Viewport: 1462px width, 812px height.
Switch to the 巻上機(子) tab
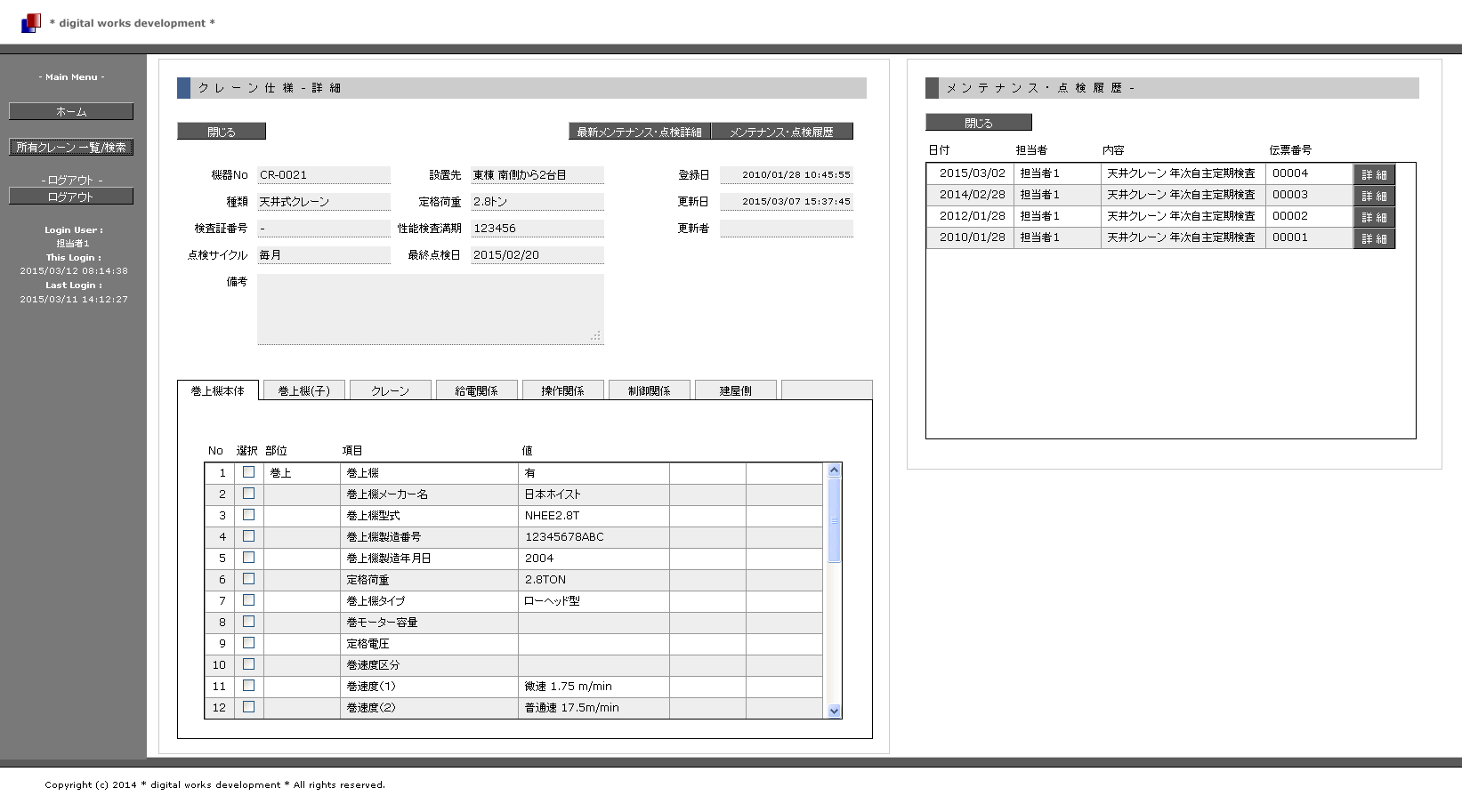click(x=304, y=390)
